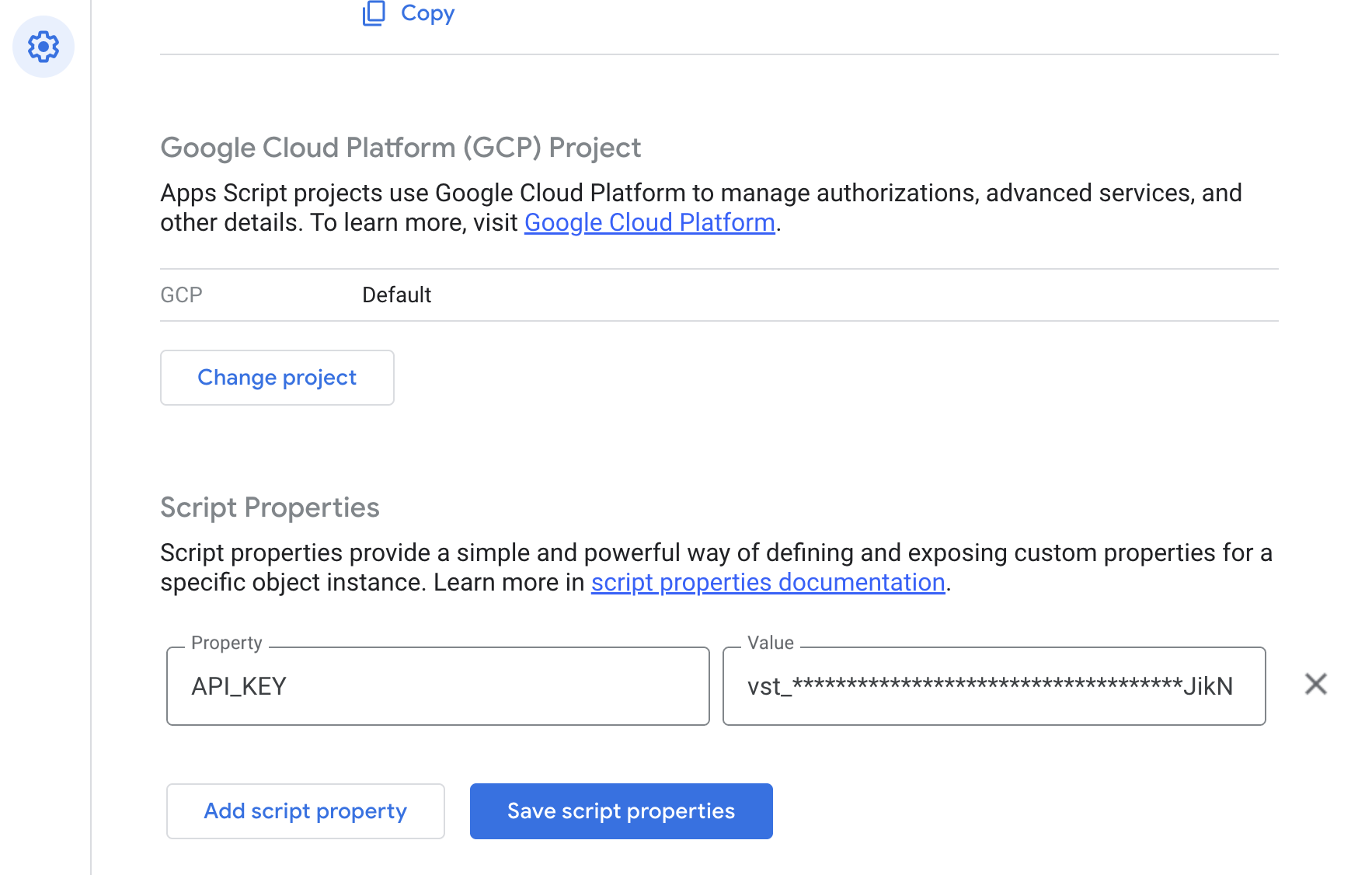Open script properties documentation link
Viewport: 1372px width, 875px height.
[768, 582]
